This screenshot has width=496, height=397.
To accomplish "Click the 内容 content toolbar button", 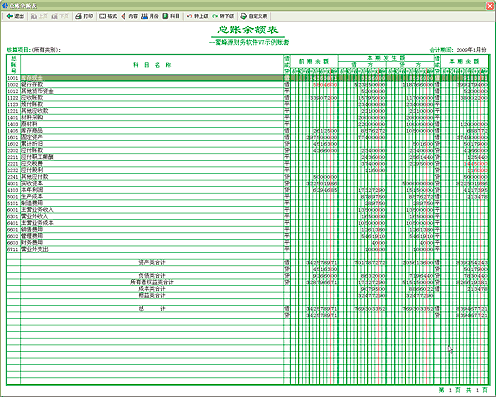I will point(129,16).
